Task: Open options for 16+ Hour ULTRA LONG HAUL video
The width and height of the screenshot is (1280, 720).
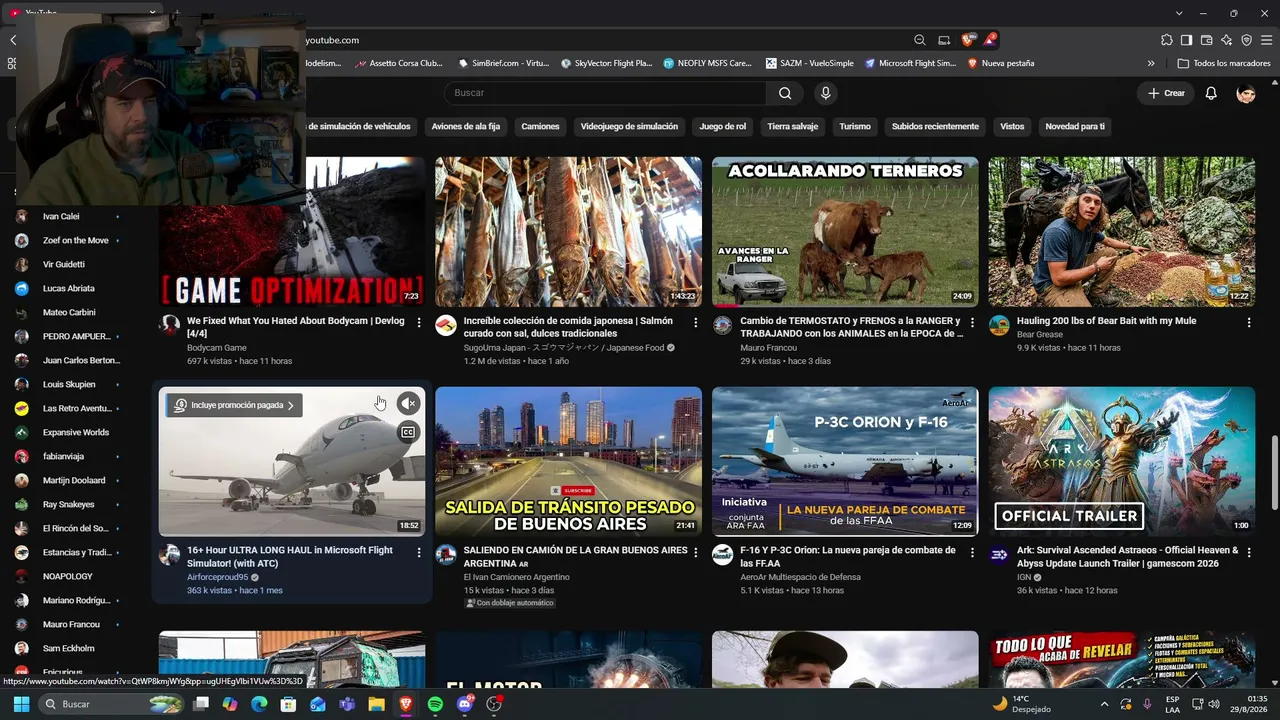Action: pyautogui.click(x=419, y=552)
